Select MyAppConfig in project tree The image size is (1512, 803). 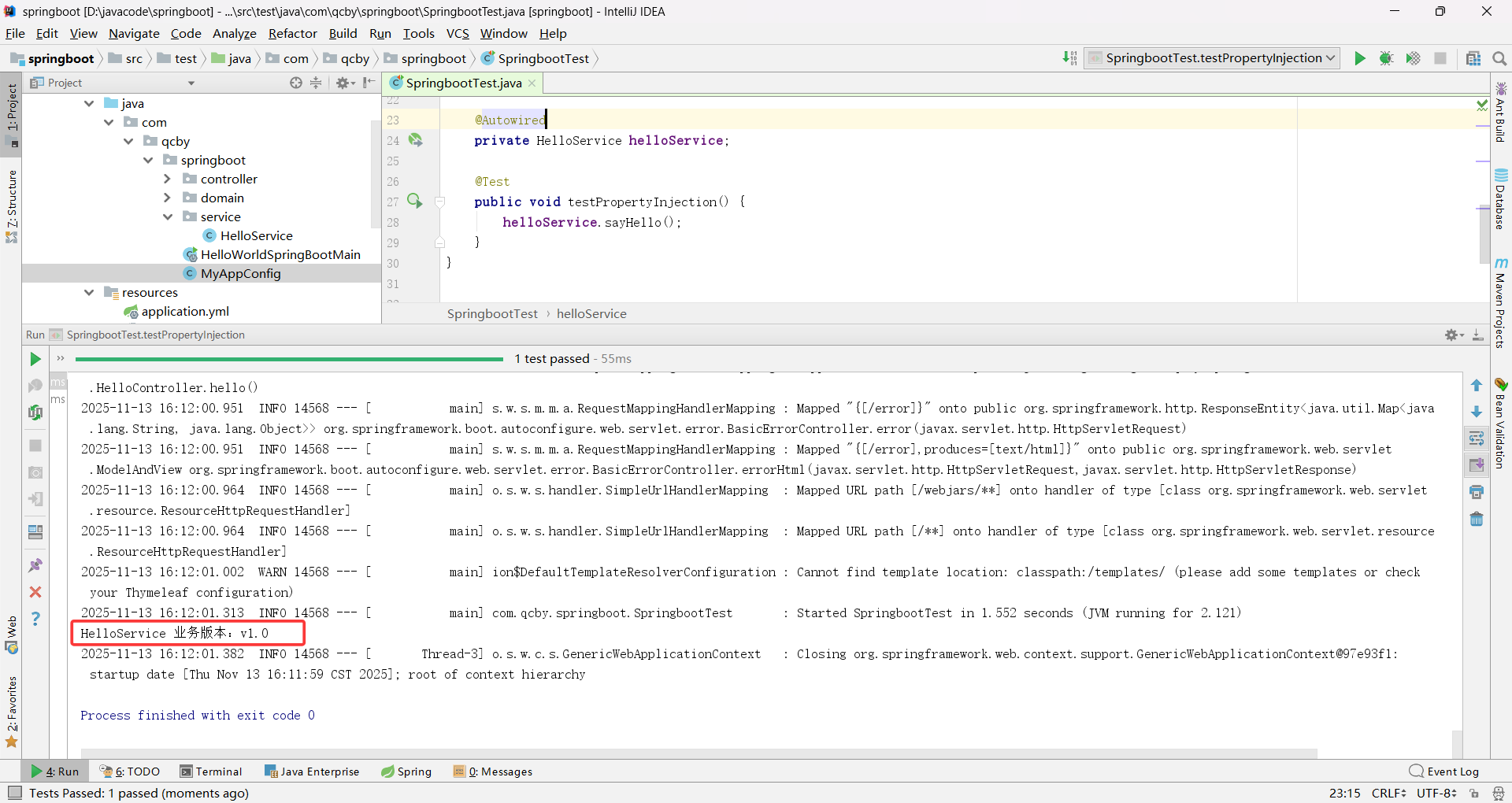pos(240,273)
